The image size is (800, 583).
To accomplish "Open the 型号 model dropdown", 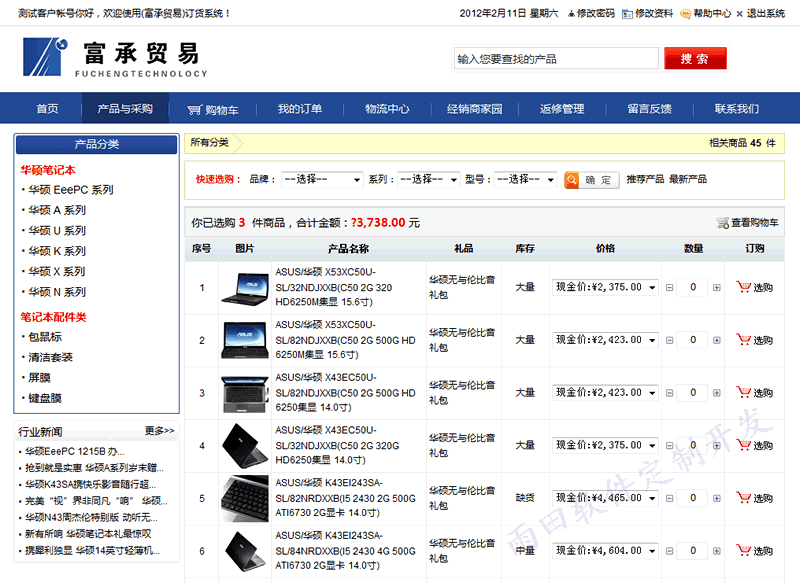I will 525,180.
